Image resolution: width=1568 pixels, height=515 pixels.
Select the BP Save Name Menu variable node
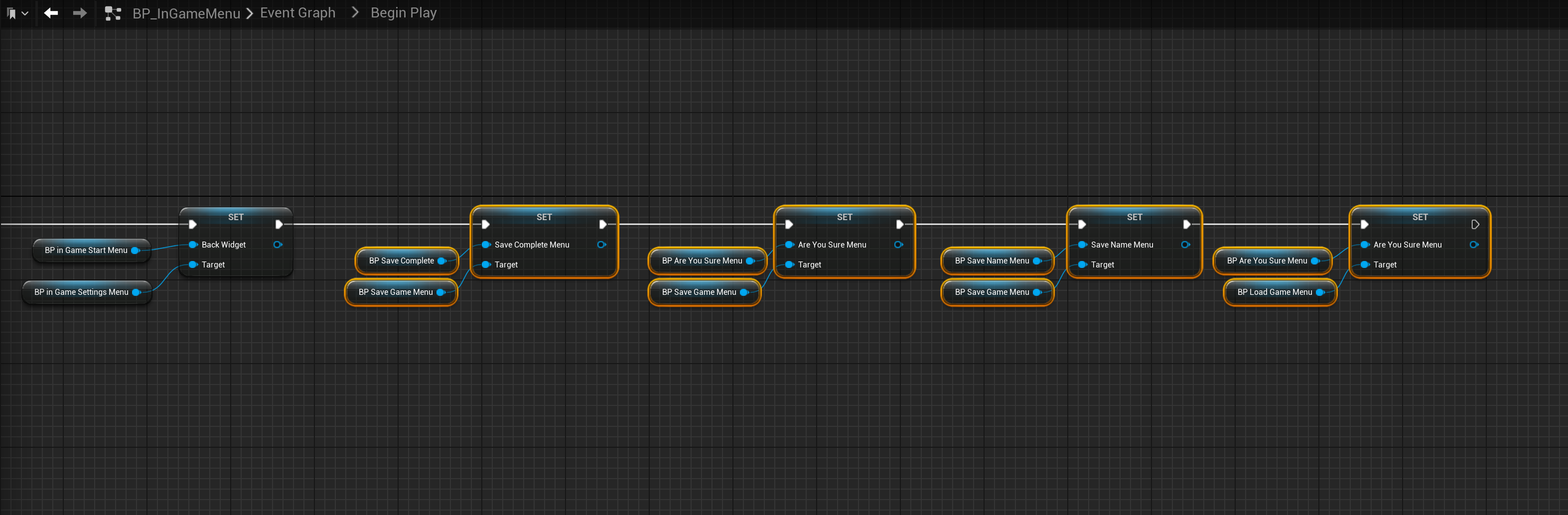[992, 260]
